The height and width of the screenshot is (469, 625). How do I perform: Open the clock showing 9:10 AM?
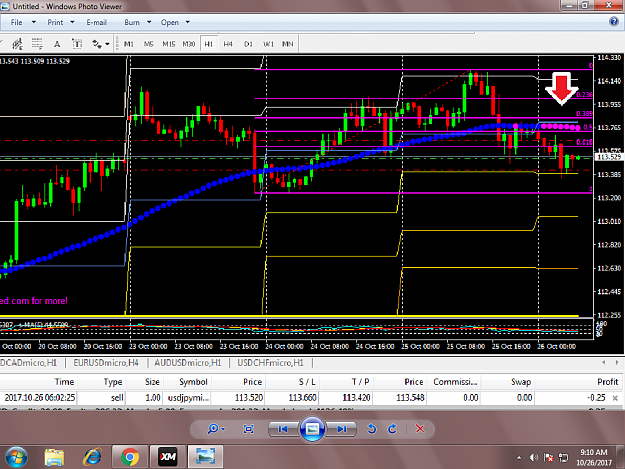click(594, 457)
